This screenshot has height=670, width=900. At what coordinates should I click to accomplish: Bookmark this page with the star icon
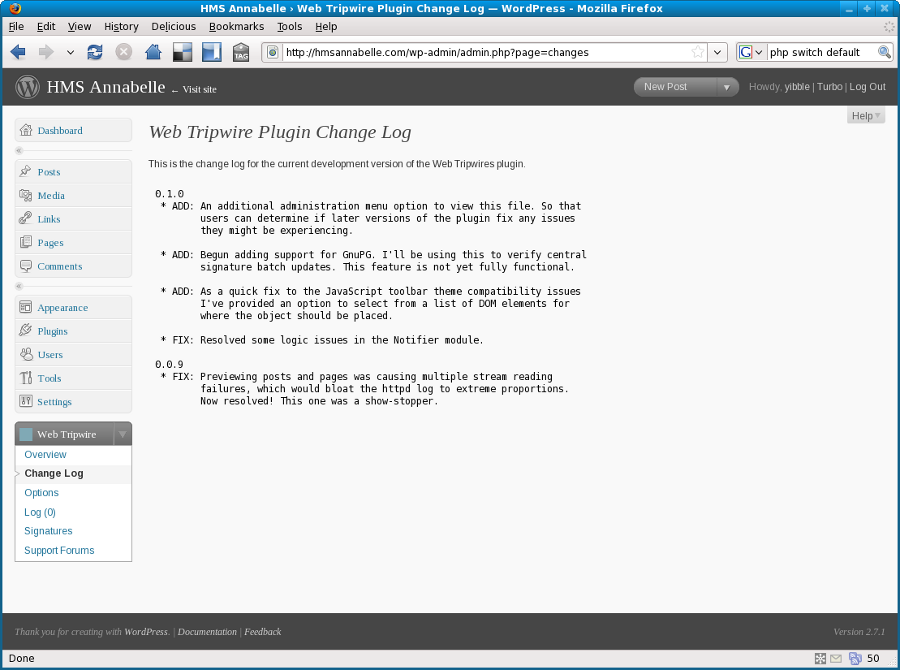point(697,52)
